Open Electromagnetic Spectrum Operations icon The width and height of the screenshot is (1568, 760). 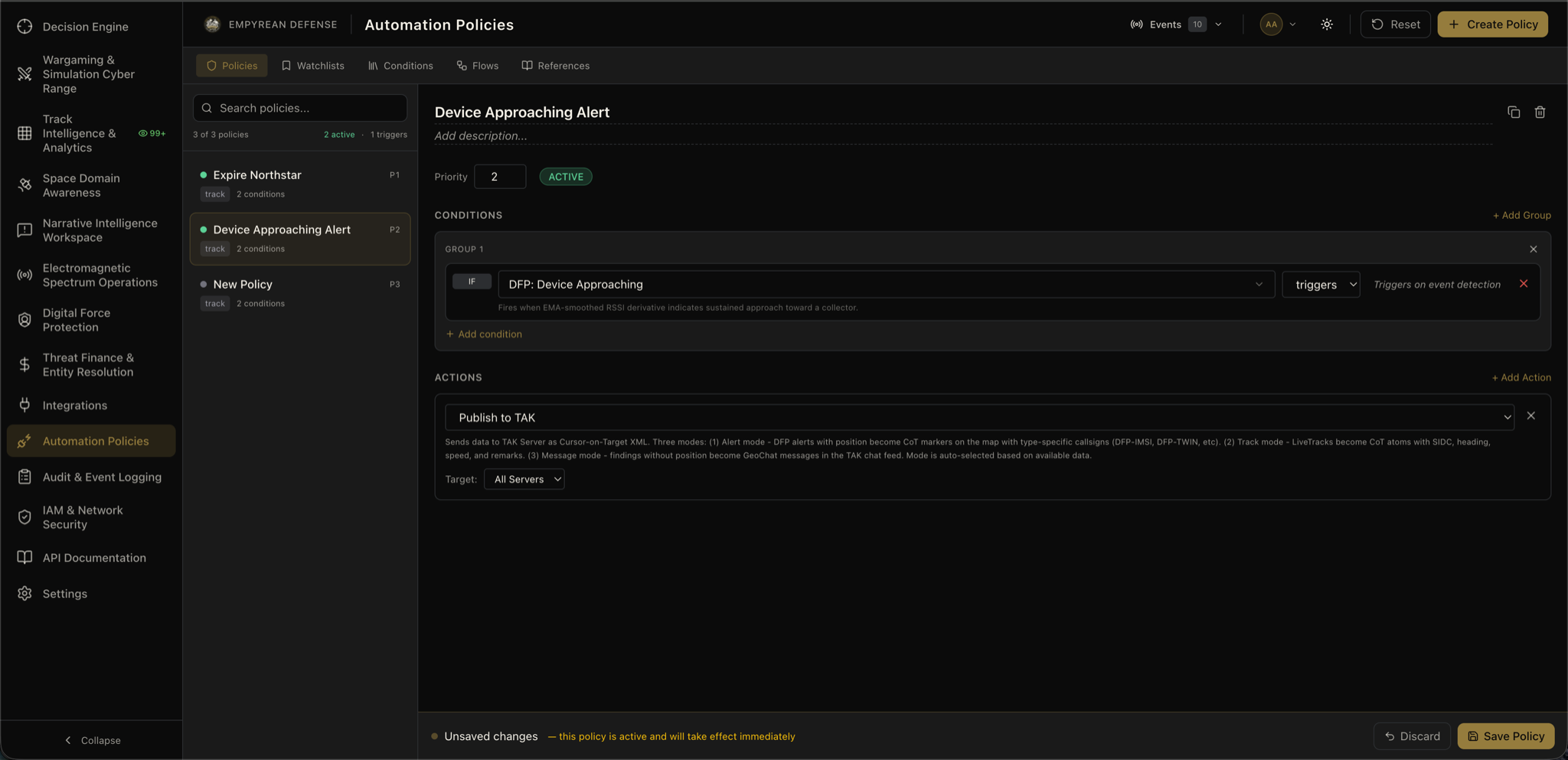click(24, 275)
